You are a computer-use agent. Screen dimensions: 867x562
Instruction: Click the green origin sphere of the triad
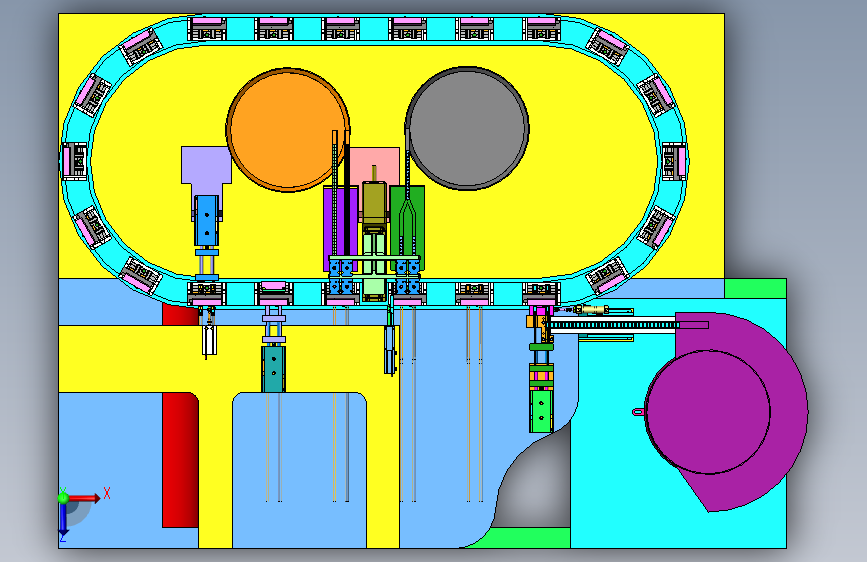point(63,498)
